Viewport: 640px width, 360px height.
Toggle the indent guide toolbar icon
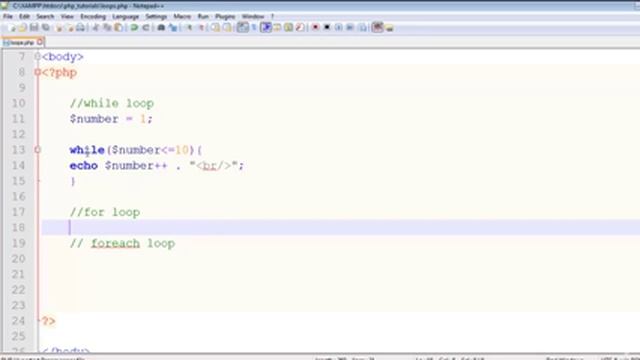pos(266,28)
